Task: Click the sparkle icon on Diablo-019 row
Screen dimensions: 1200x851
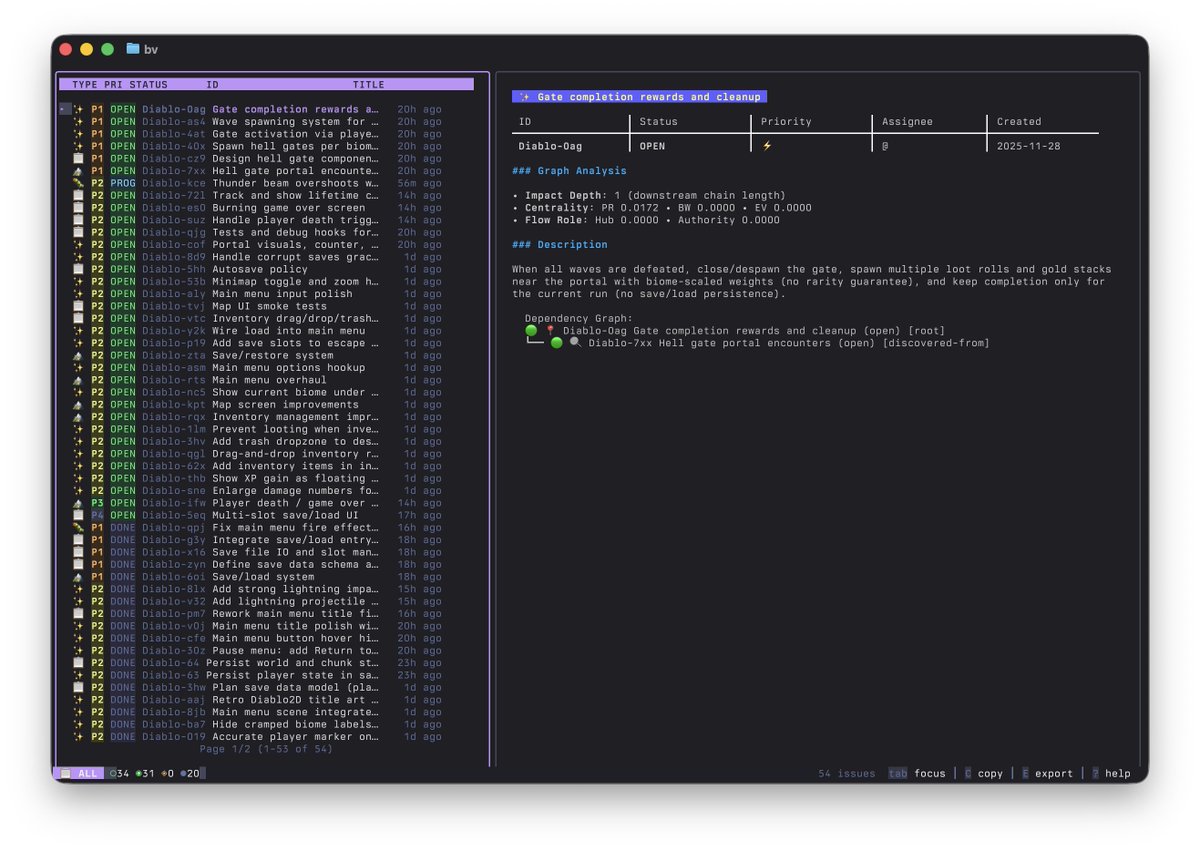Action: pos(78,737)
